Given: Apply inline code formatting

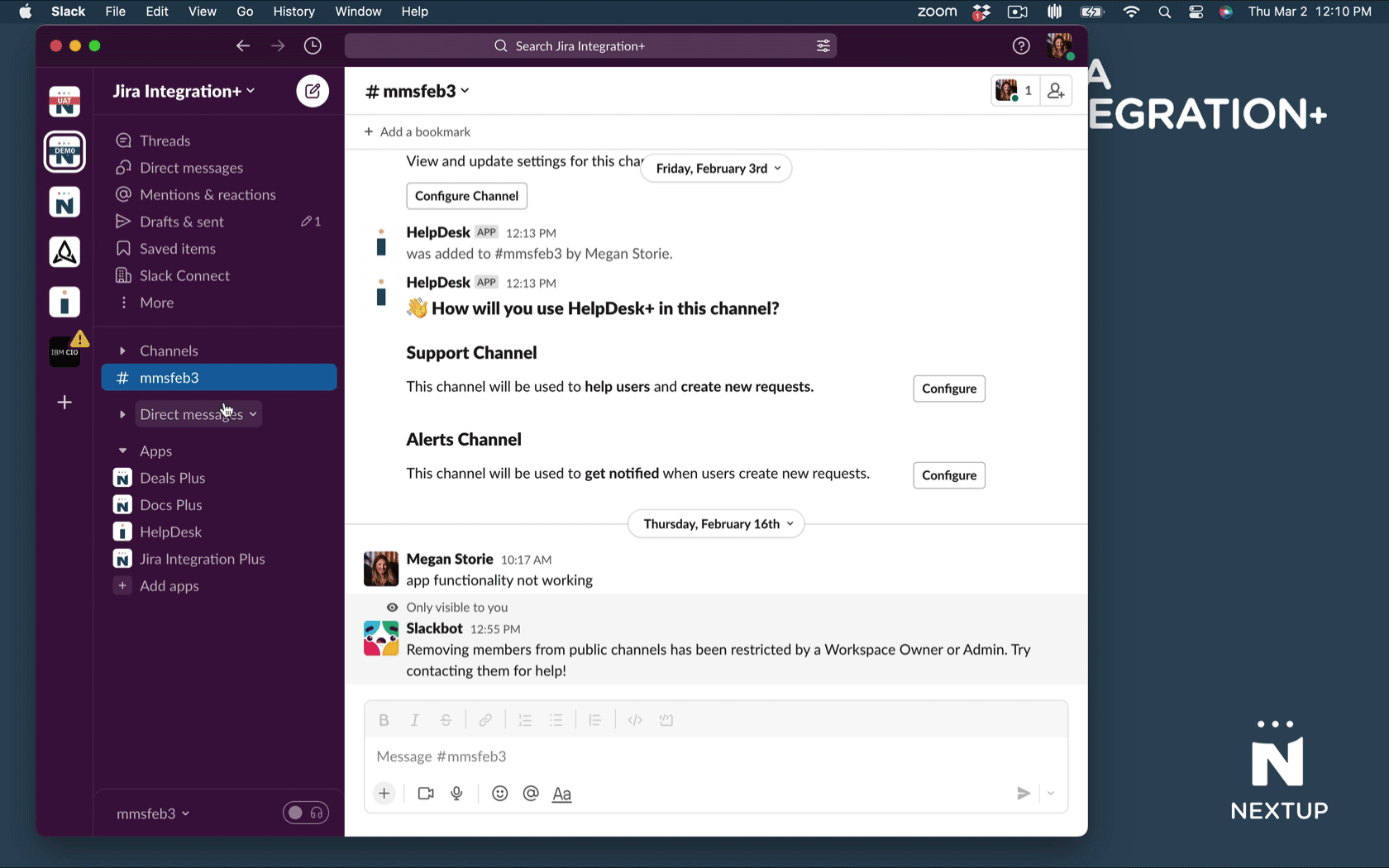Looking at the screenshot, I should tap(635, 720).
